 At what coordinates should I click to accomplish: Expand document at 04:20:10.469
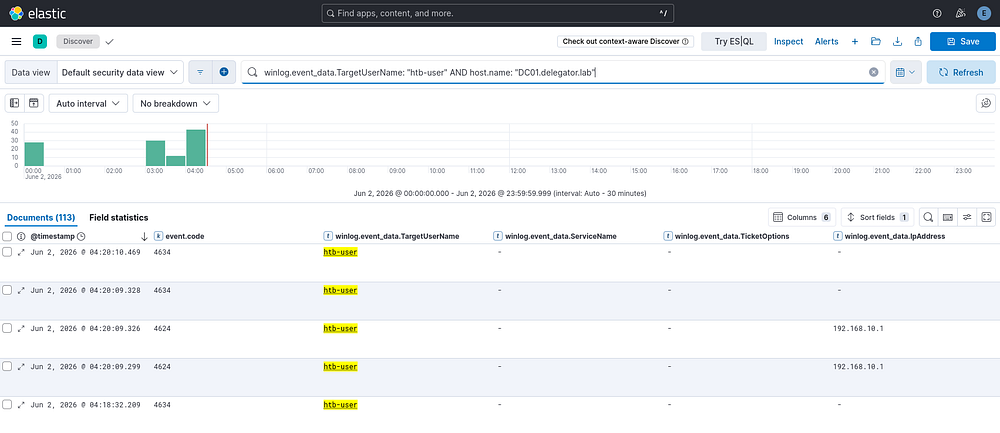[x=21, y=252]
